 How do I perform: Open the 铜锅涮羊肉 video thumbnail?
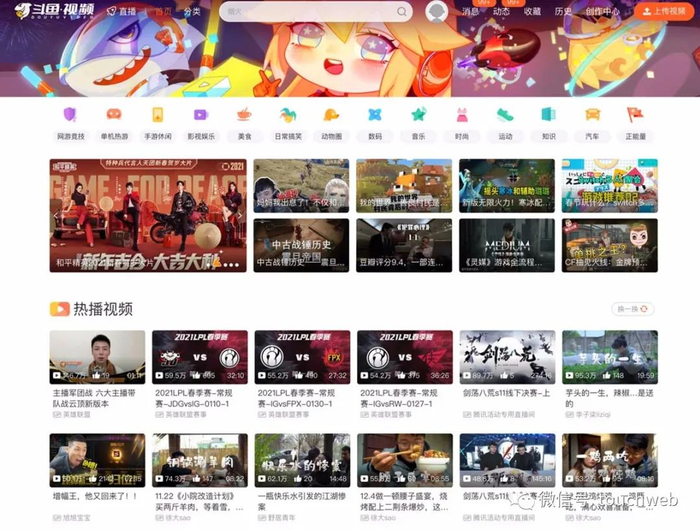(x=200, y=460)
